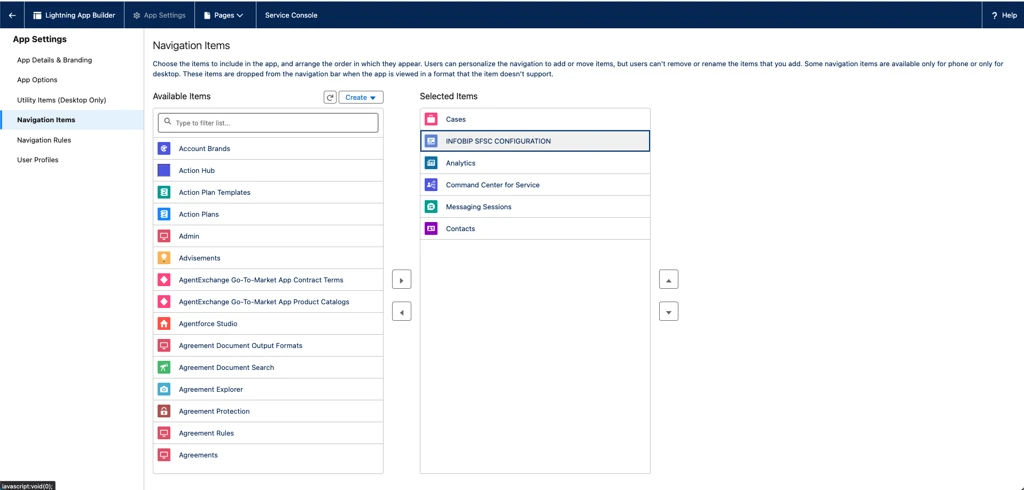The width and height of the screenshot is (1024, 490).
Task: Select Action Plans text row
Action: (x=199, y=214)
